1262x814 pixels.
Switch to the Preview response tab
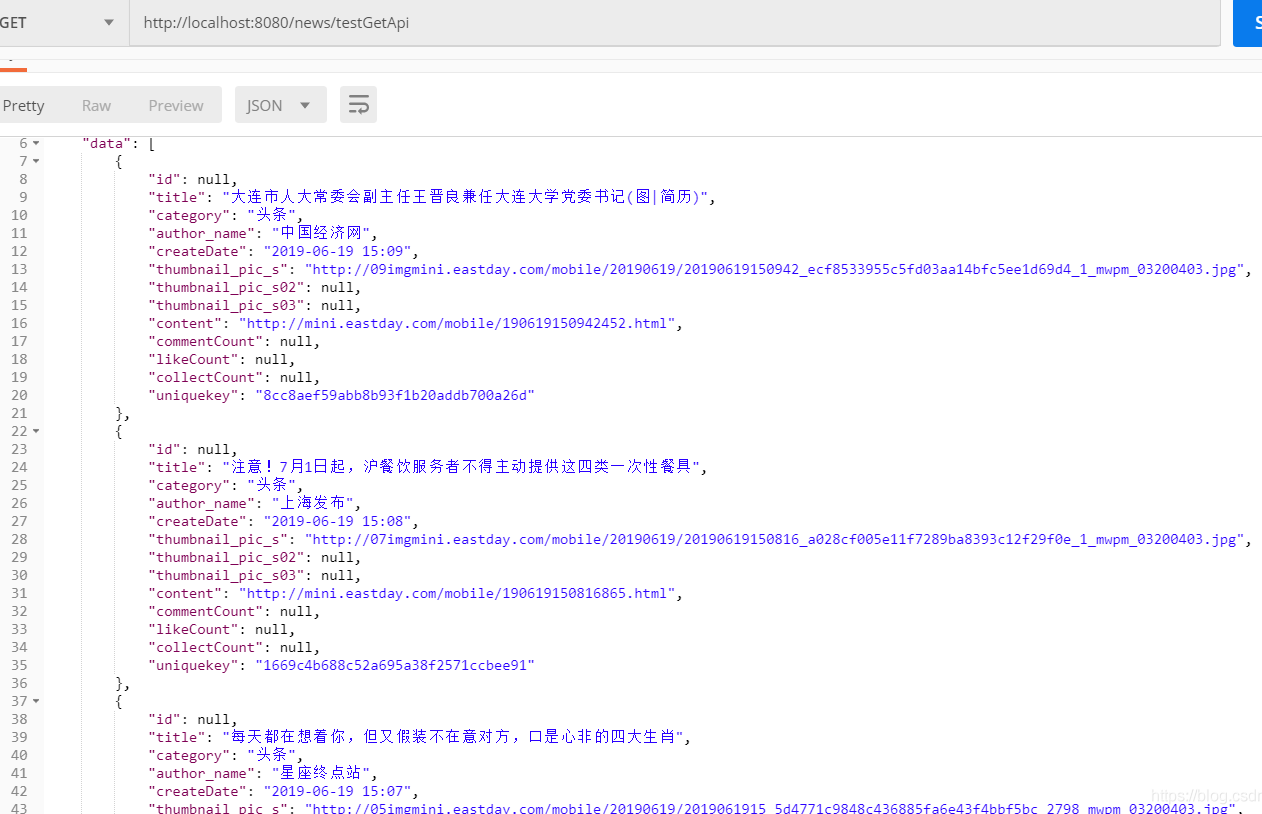point(175,104)
